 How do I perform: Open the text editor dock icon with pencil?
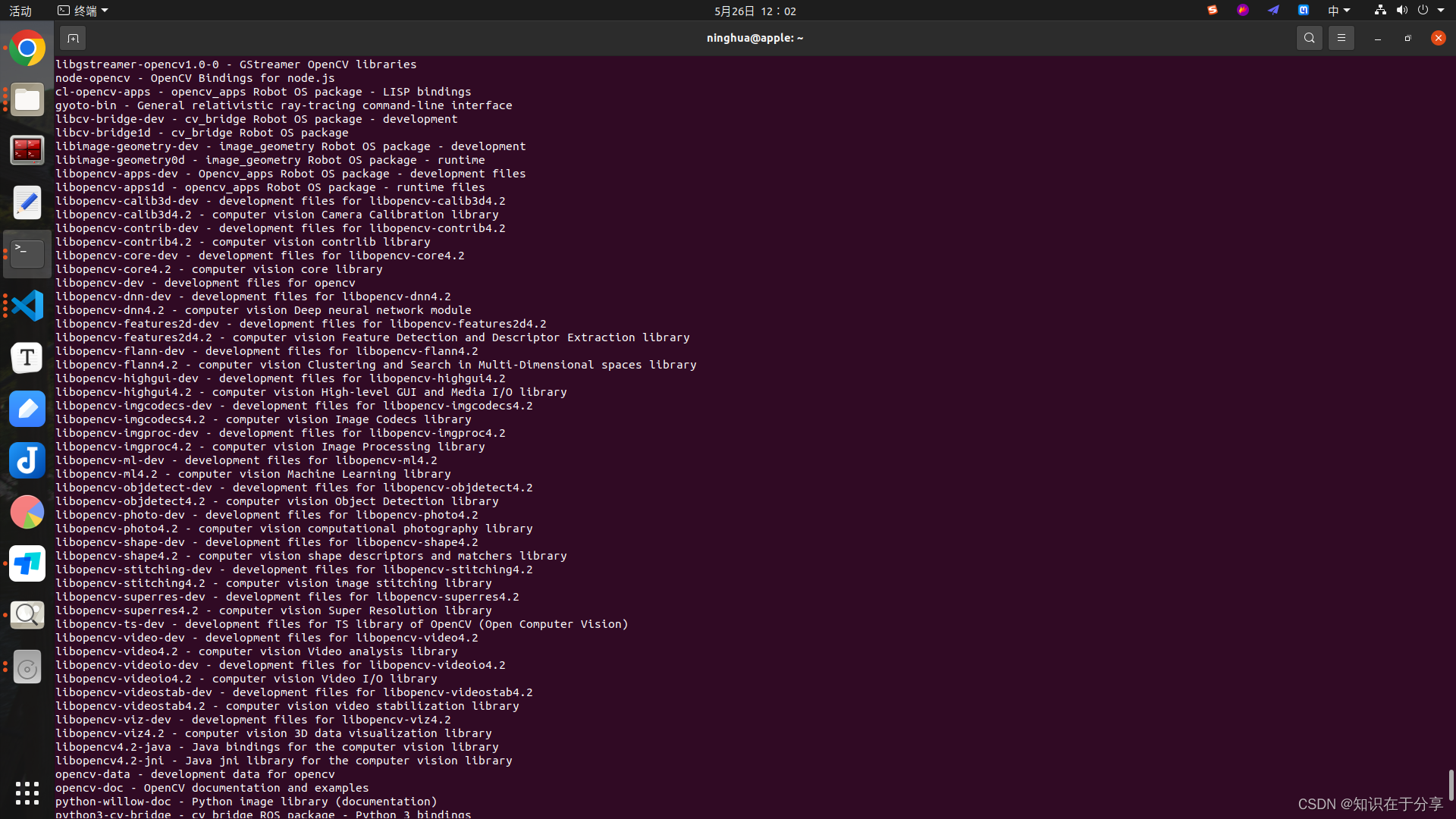pos(27,202)
